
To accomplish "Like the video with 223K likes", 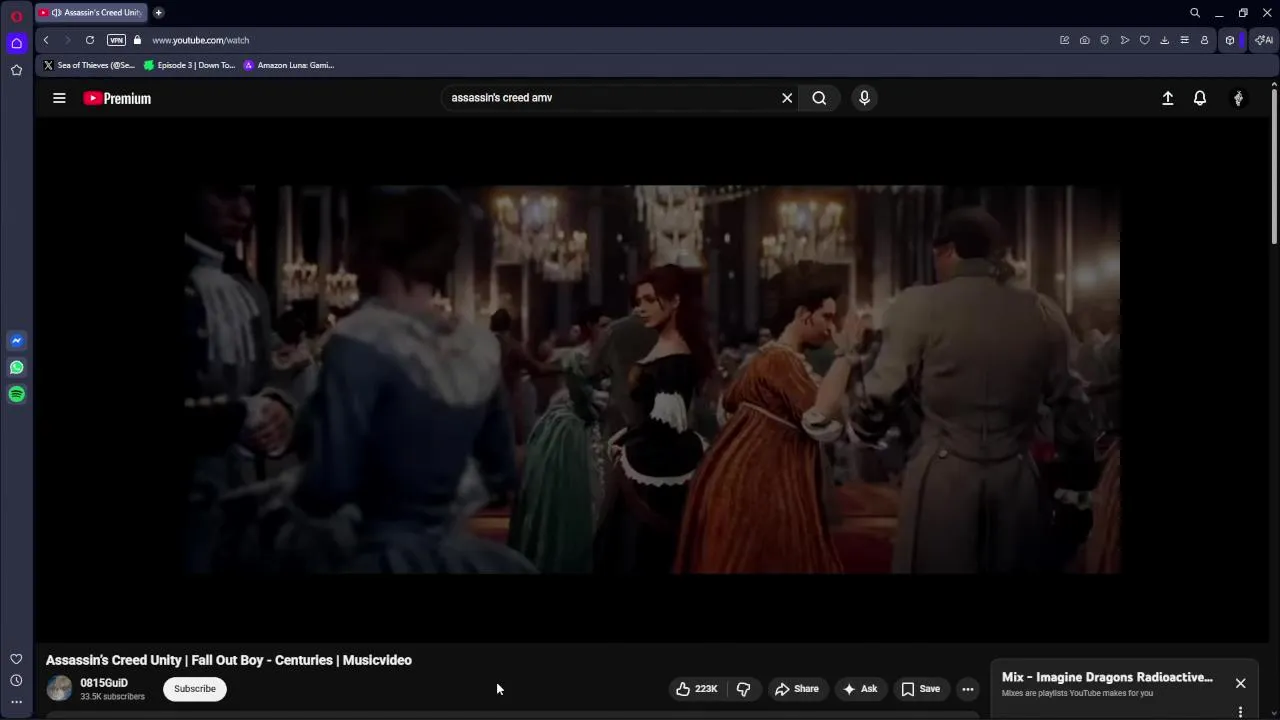I will 697,689.
